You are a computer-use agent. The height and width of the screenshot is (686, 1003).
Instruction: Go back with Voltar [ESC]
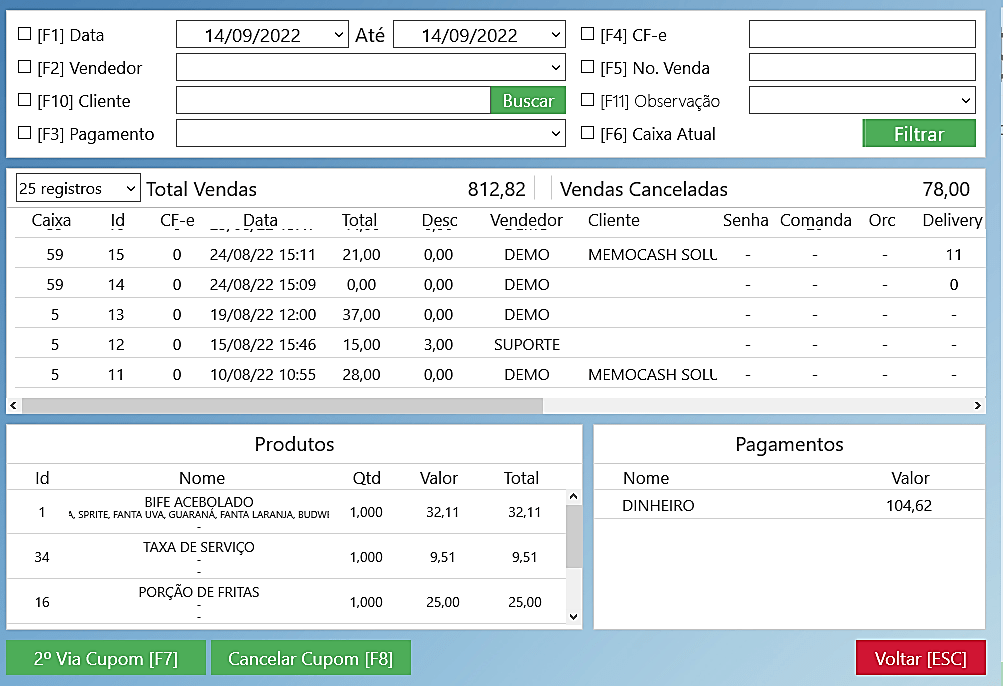point(920,659)
